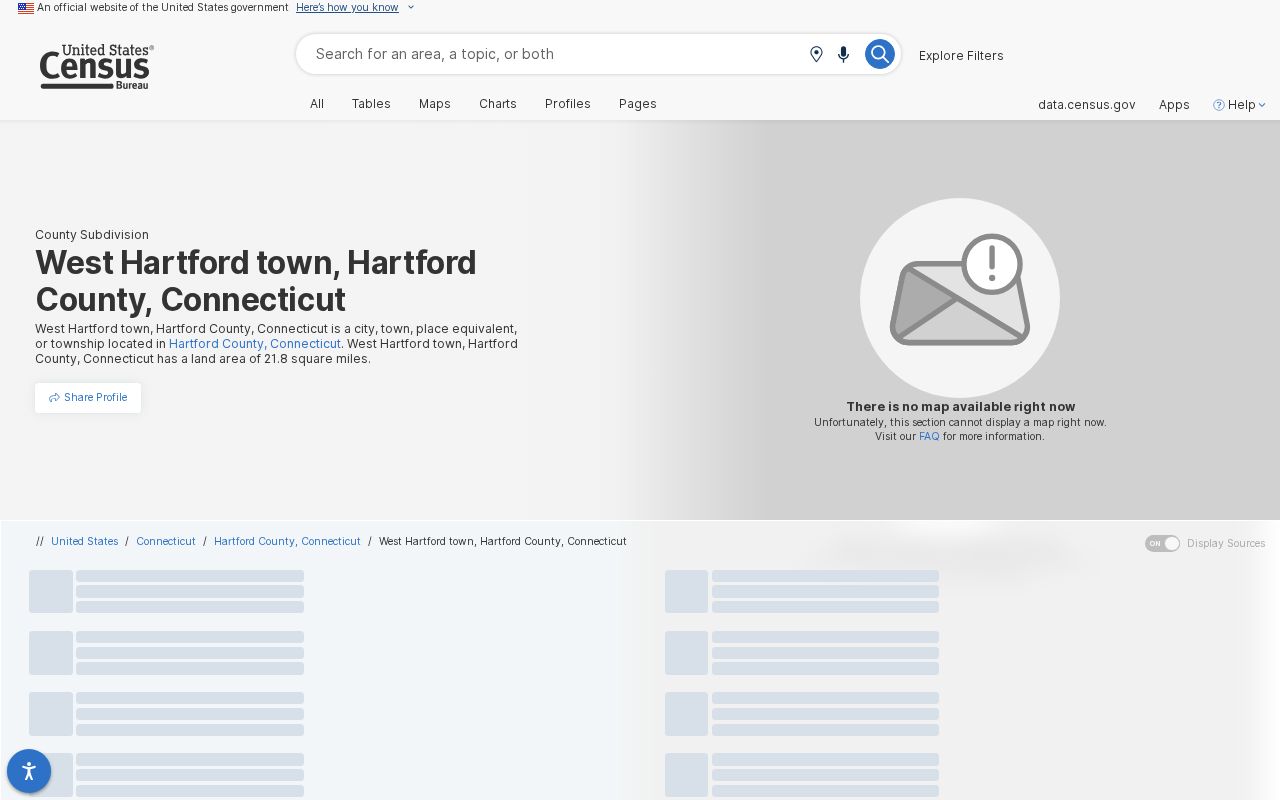
Task: Switch to the Pages tab
Action: coord(638,104)
